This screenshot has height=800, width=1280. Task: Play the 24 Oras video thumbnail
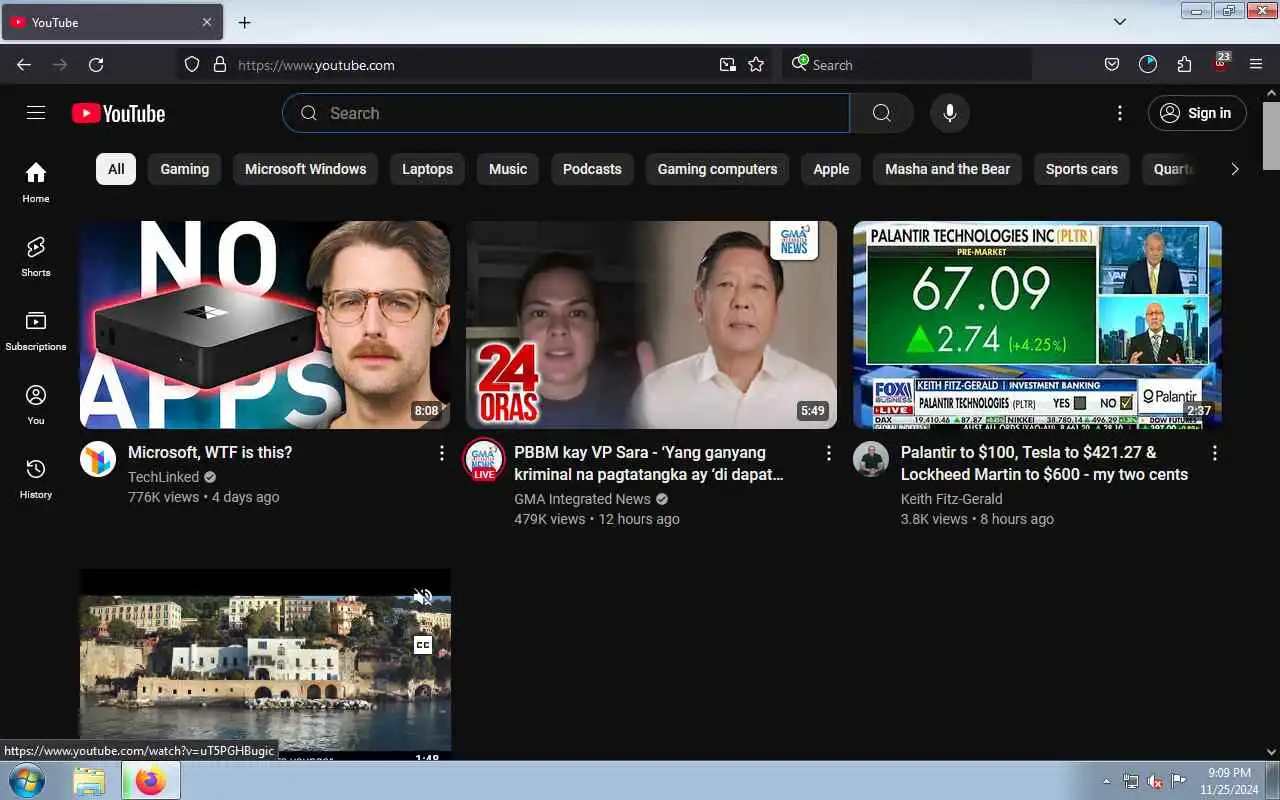(x=651, y=325)
